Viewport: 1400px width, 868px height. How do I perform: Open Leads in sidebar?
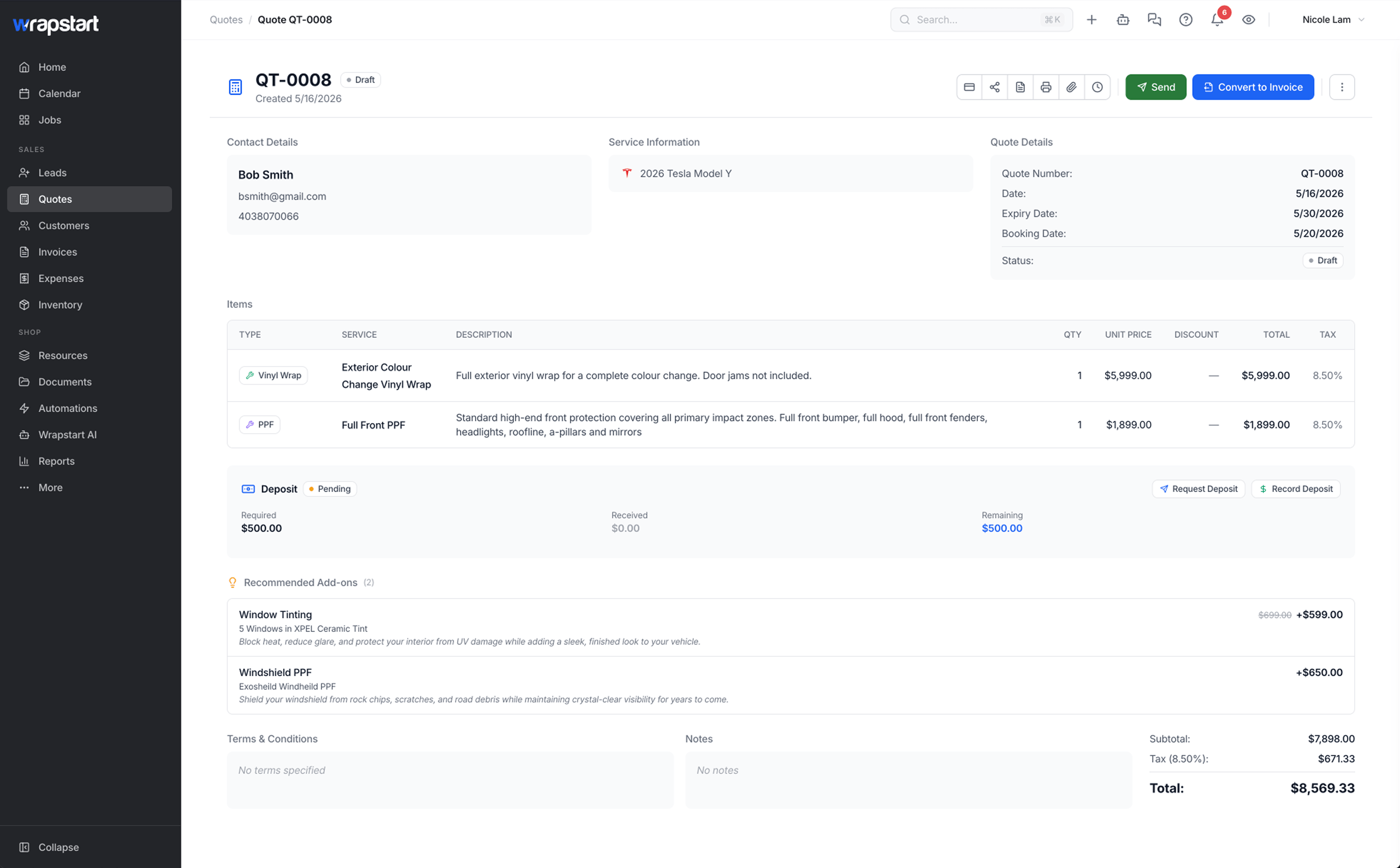[89, 173]
